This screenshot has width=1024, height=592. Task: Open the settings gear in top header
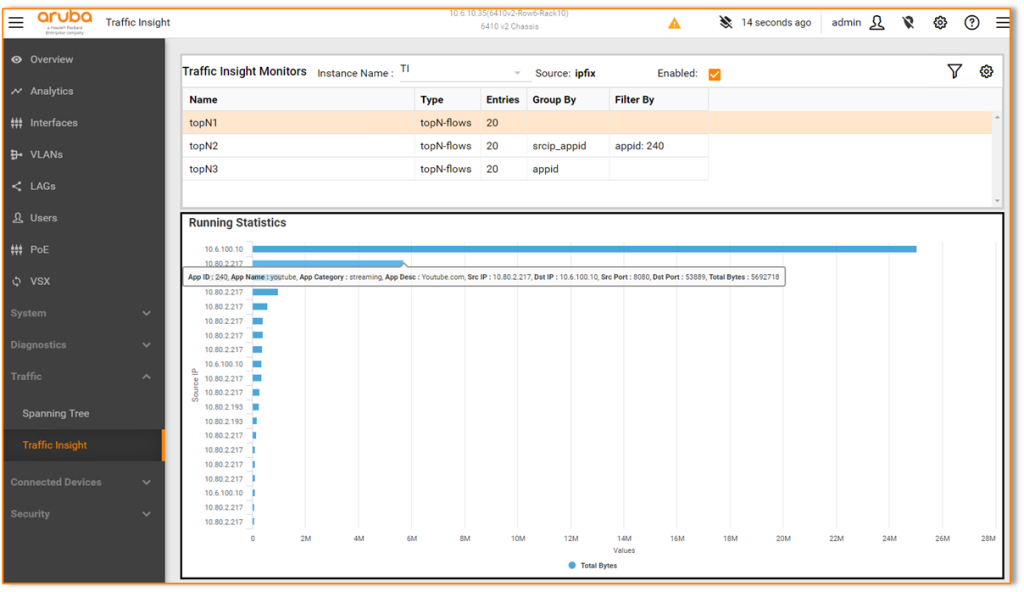click(940, 23)
